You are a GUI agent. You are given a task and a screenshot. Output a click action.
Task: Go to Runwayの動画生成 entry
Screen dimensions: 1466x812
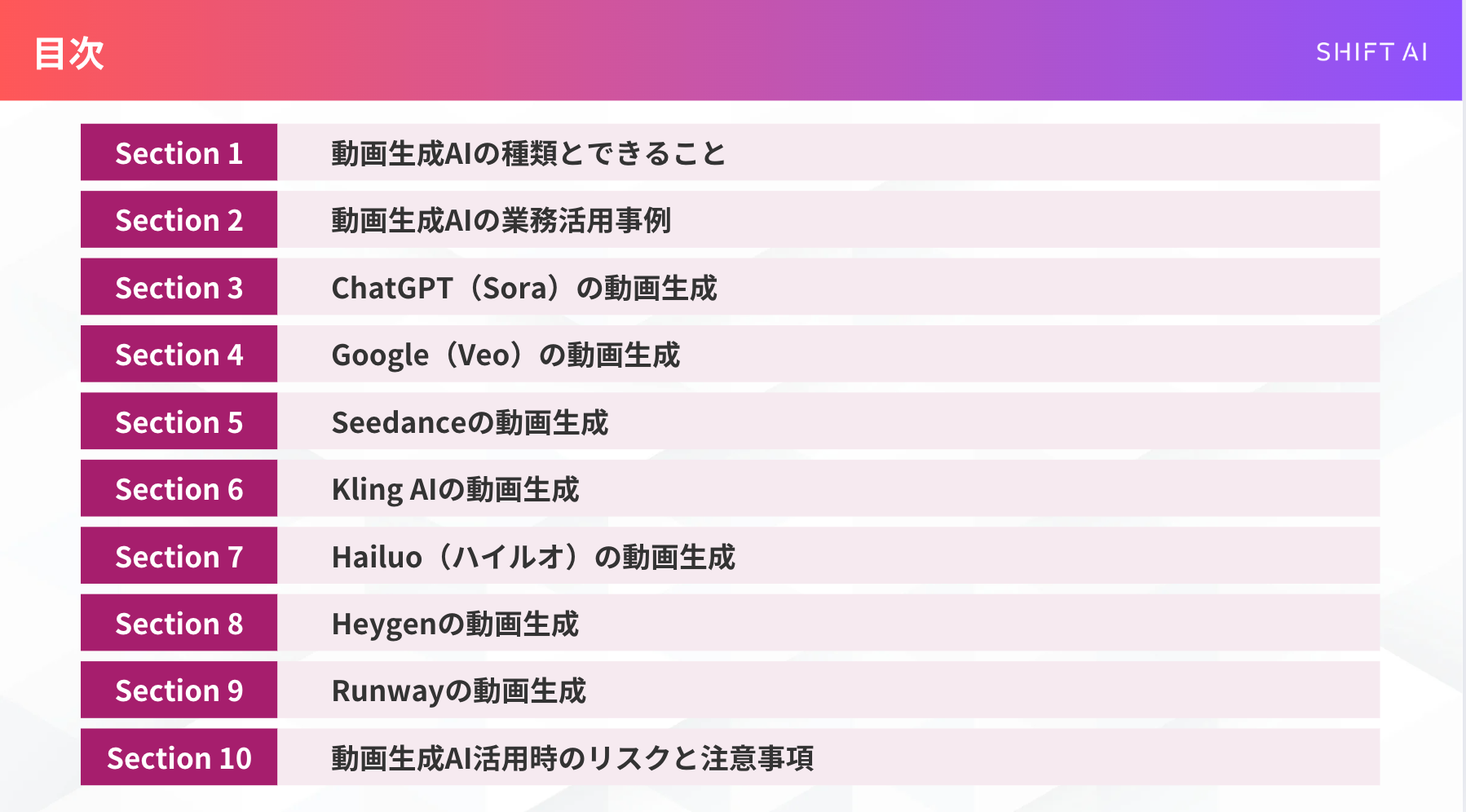[x=458, y=691]
